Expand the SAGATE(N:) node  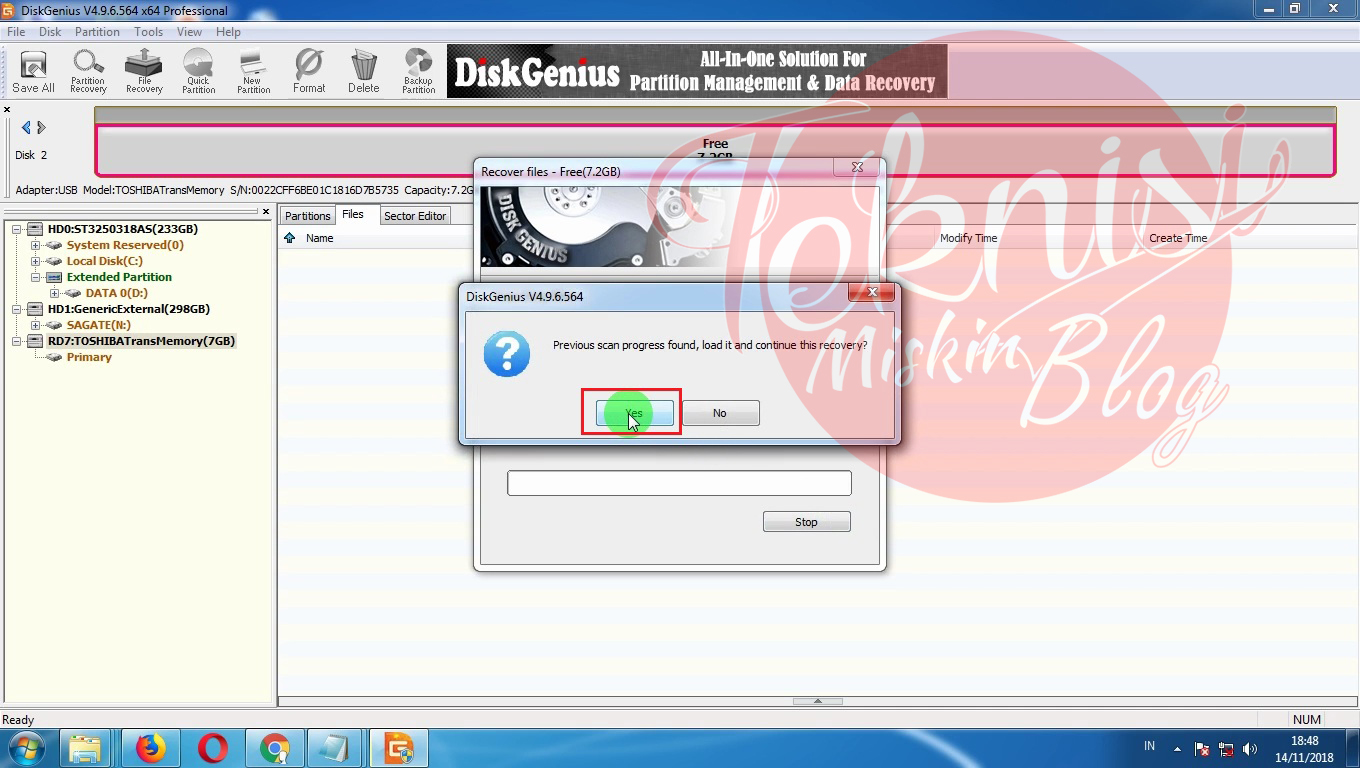click(35, 325)
